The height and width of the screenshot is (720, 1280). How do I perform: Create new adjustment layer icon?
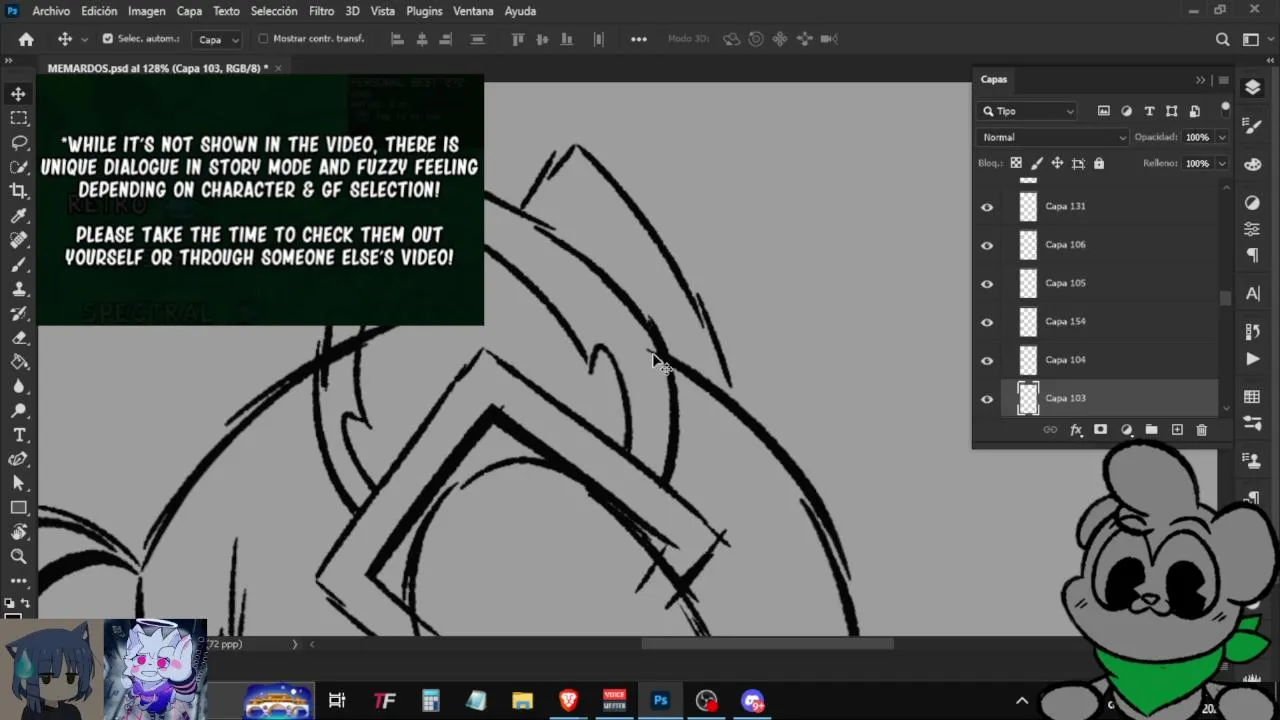[1126, 430]
